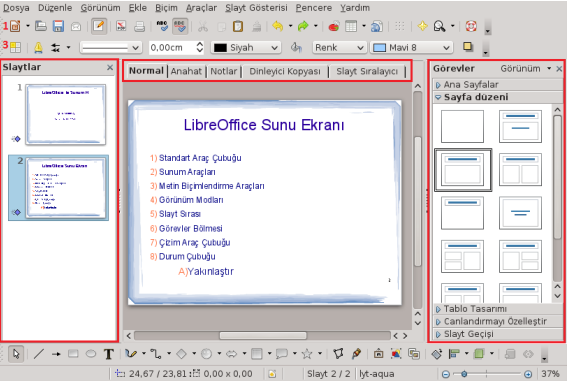Choose the Title, Content layout
The image size is (570, 382).
click(x=462, y=170)
